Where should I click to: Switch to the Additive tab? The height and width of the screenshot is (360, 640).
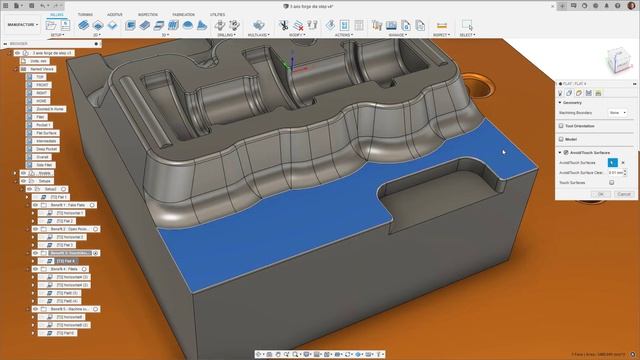click(115, 15)
